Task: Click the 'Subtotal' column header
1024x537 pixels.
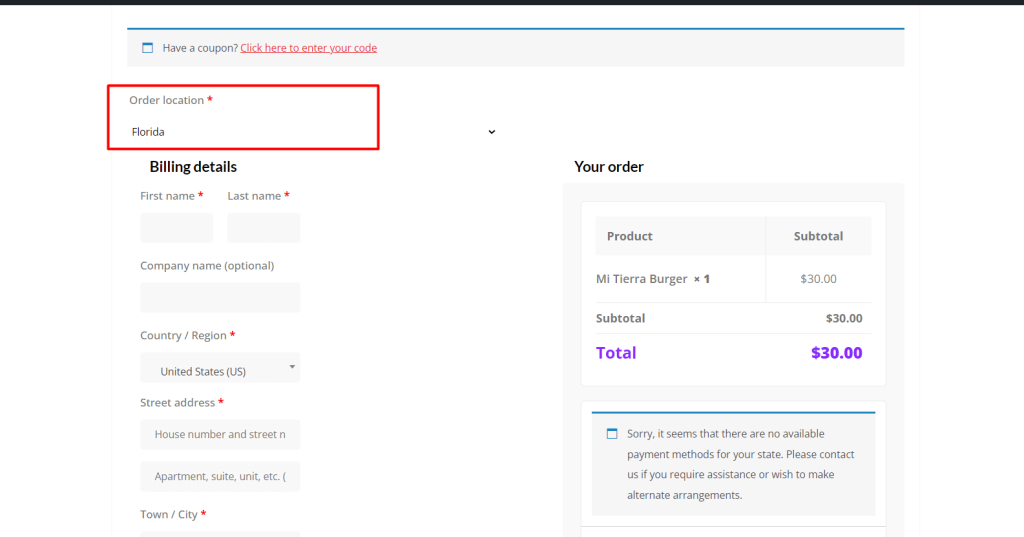Action: tap(818, 236)
